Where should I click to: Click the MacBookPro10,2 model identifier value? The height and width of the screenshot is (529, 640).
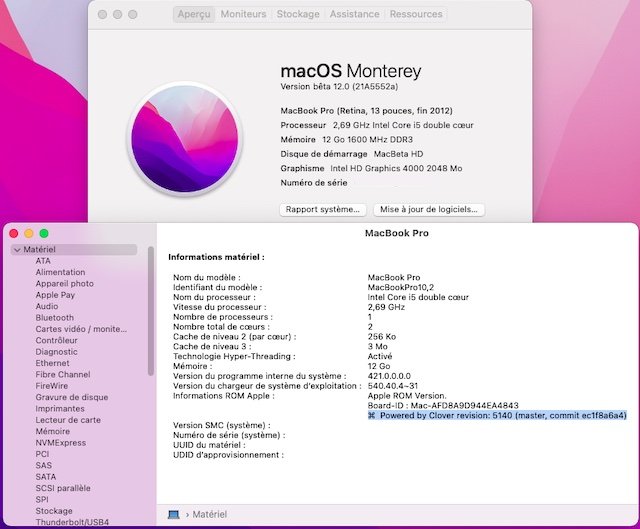(401, 287)
